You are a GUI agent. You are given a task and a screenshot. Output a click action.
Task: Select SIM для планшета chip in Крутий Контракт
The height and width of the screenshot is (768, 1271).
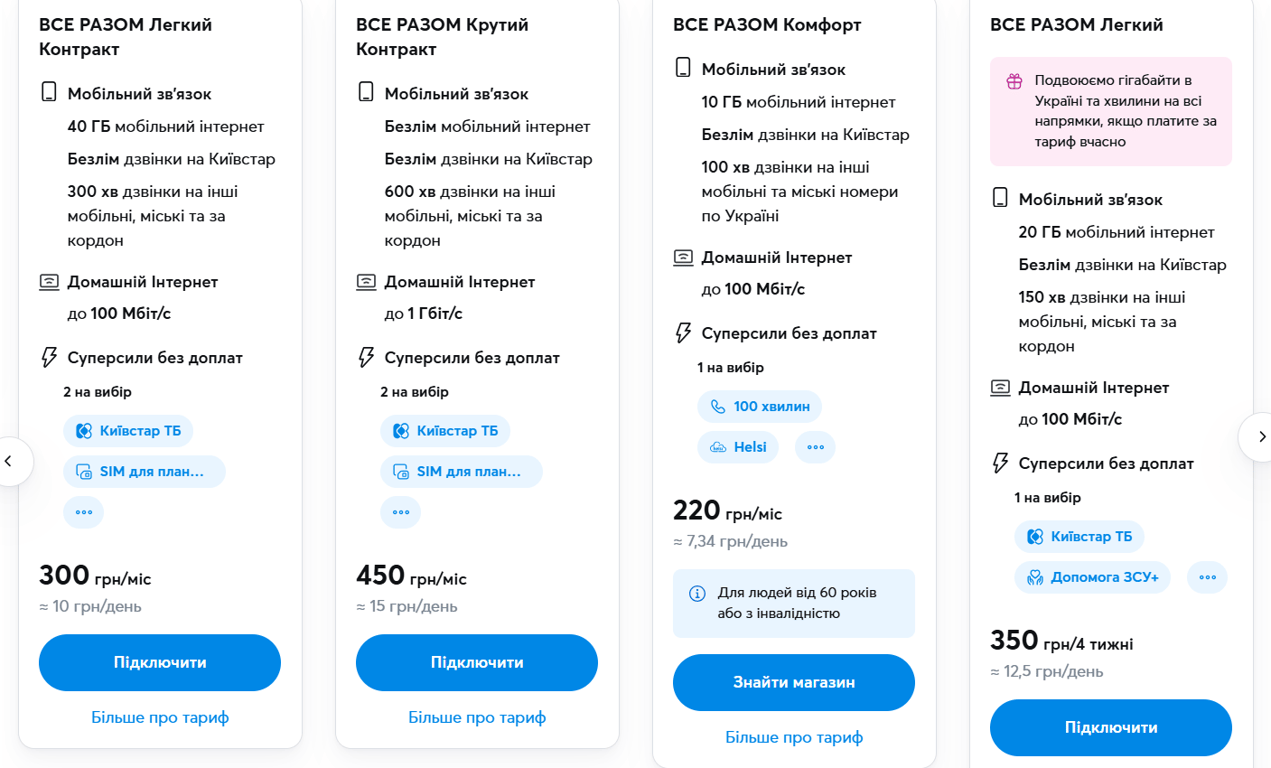[x=461, y=471]
